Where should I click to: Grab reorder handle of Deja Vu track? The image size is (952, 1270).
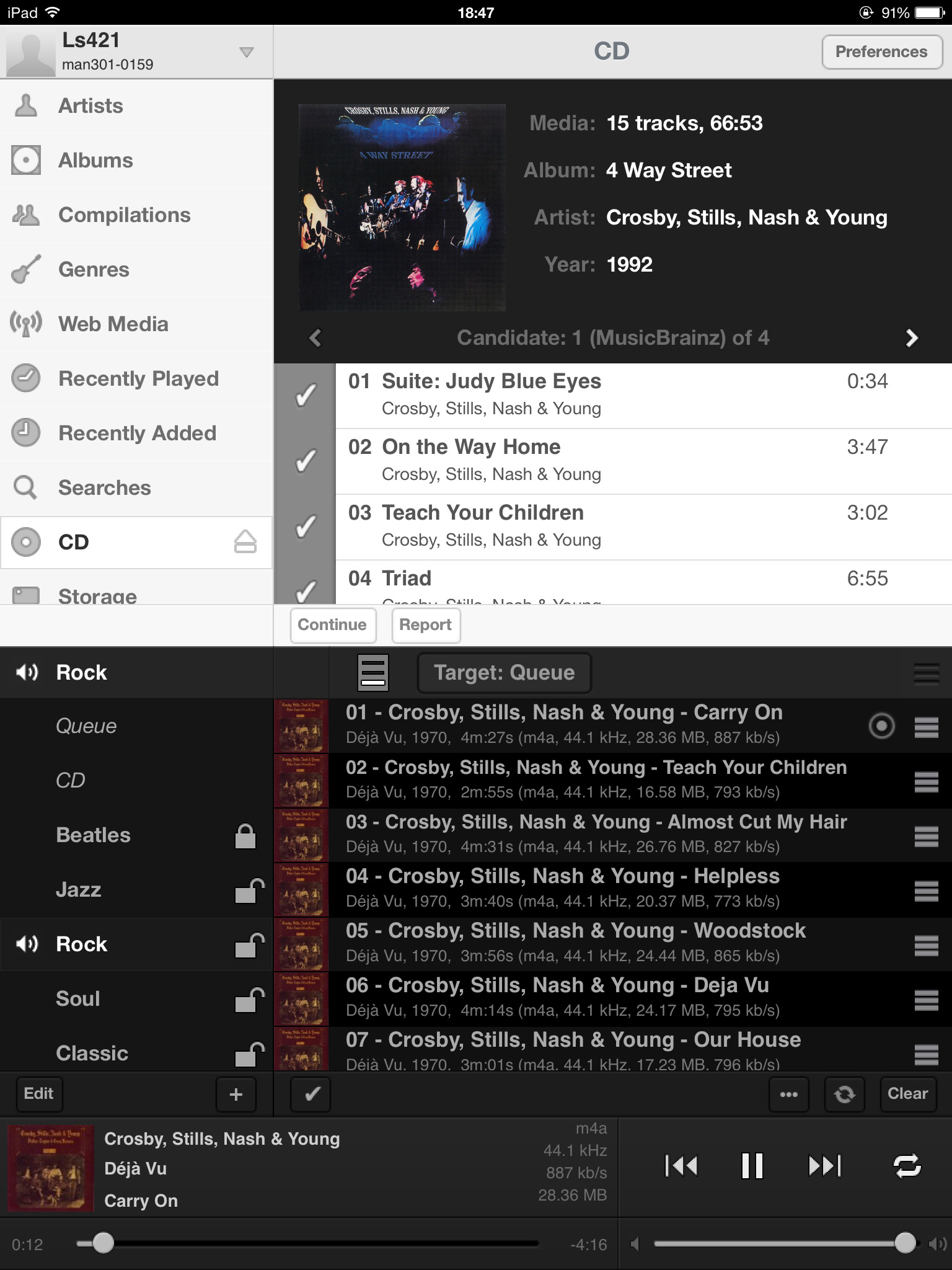(926, 1000)
